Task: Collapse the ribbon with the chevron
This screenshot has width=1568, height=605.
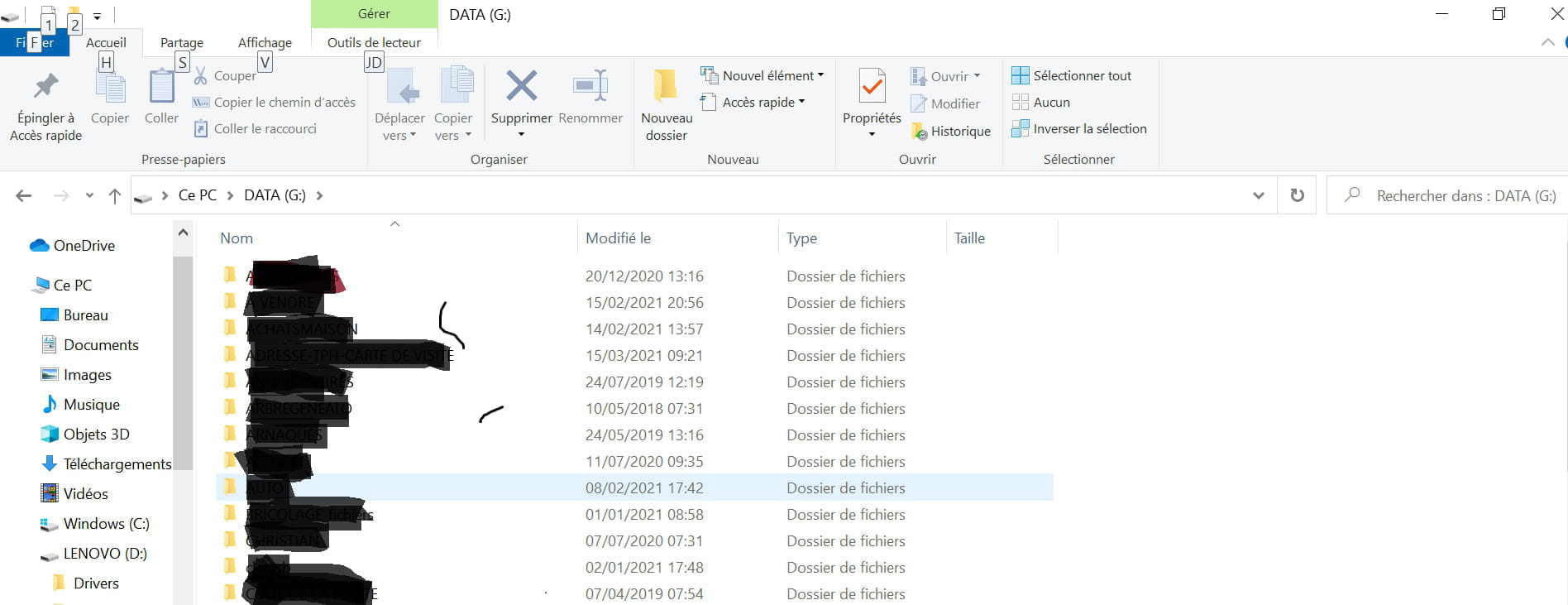Action: pos(1547,42)
